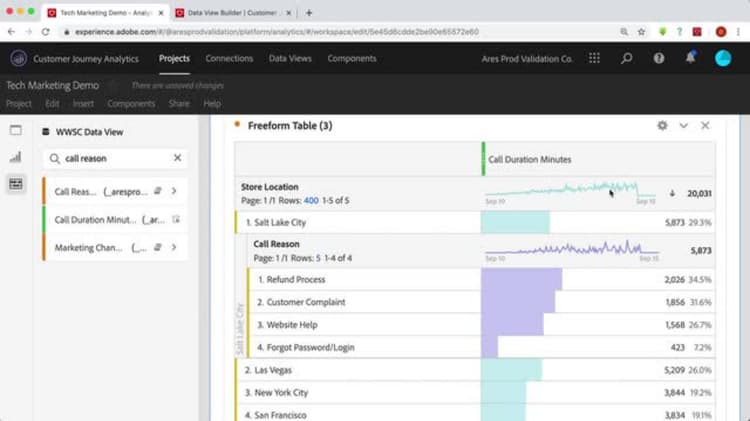Open the Insert menu
The width and height of the screenshot is (750, 421).
[x=83, y=103]
